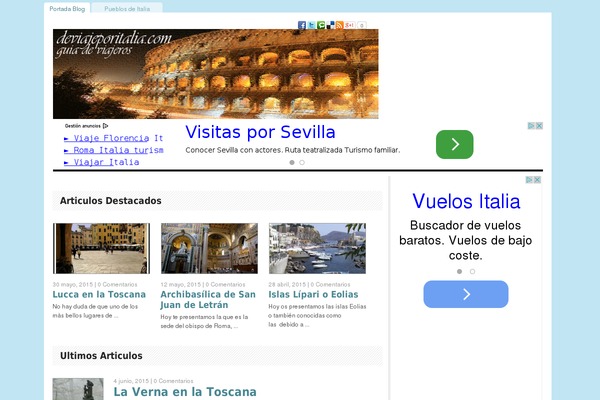This screenshot has width=600, height=400.
Task: Click the green Technorati icon
Action: tap(321, 25)
